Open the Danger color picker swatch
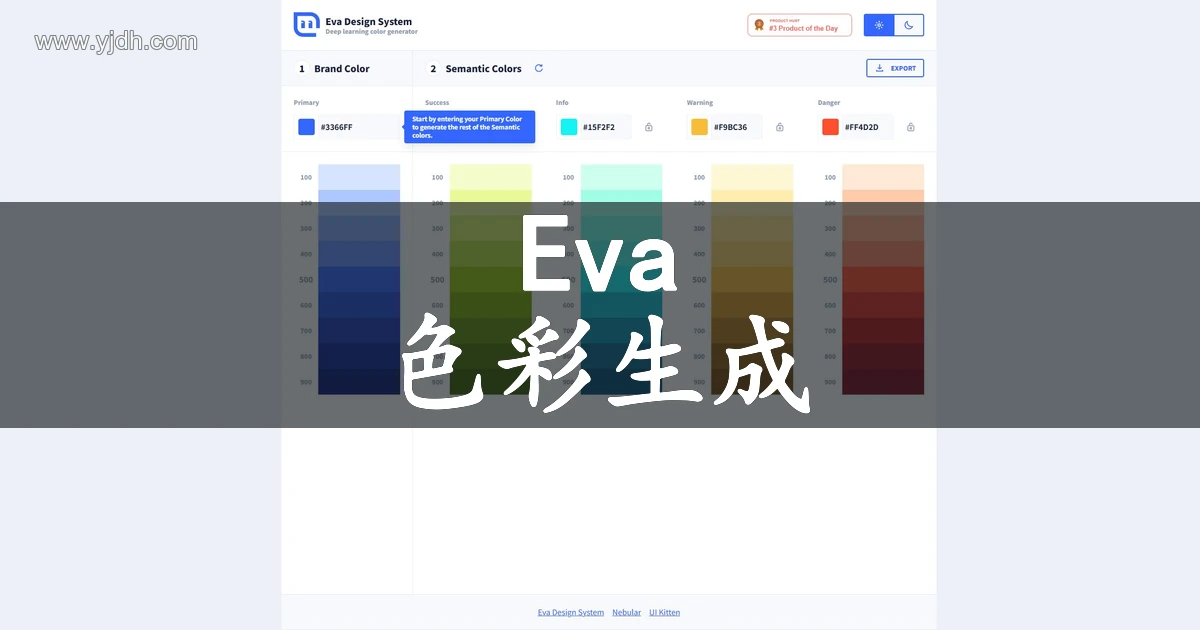 [x=830, y=127]
